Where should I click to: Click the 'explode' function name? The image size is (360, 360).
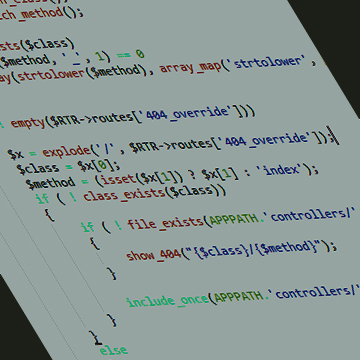[66, 152]
